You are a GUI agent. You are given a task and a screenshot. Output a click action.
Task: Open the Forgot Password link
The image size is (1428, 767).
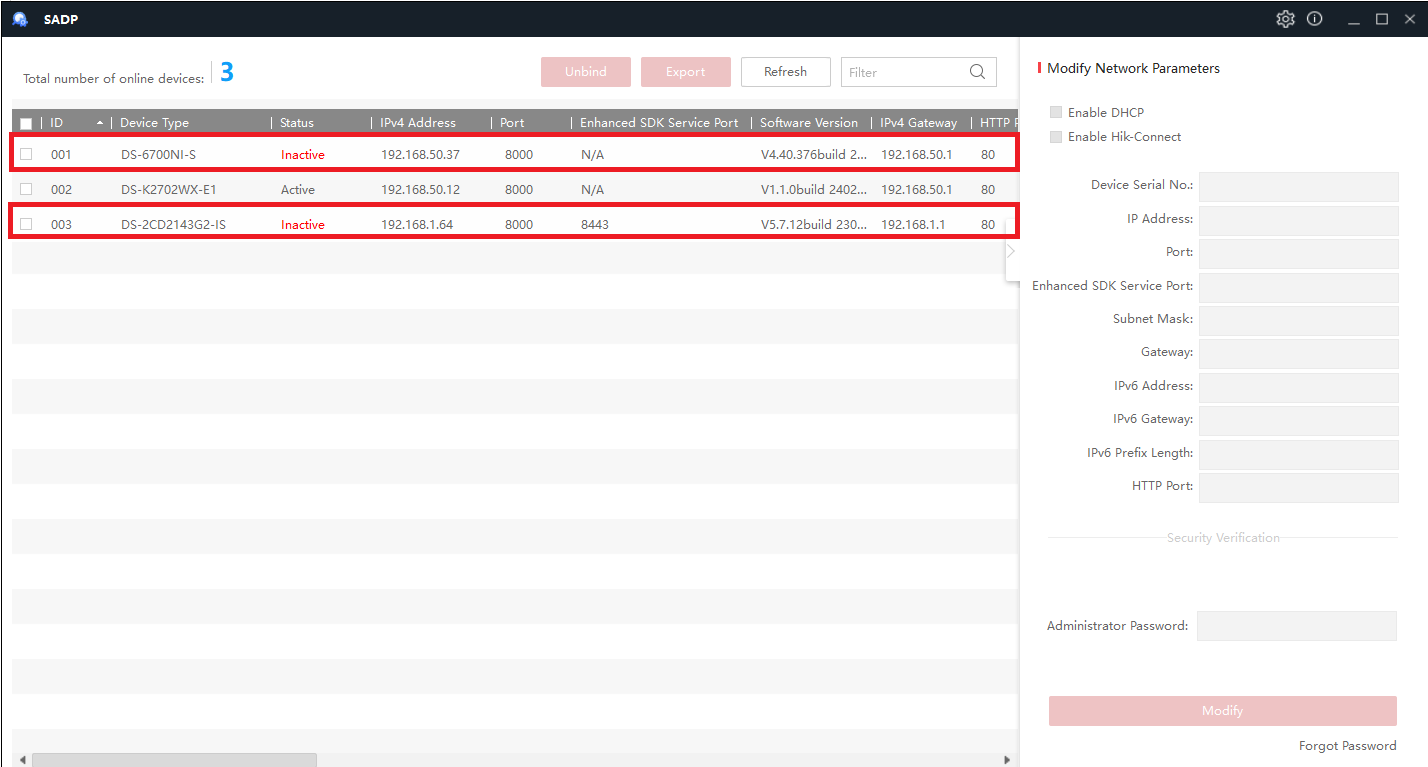coord(1347,745)
